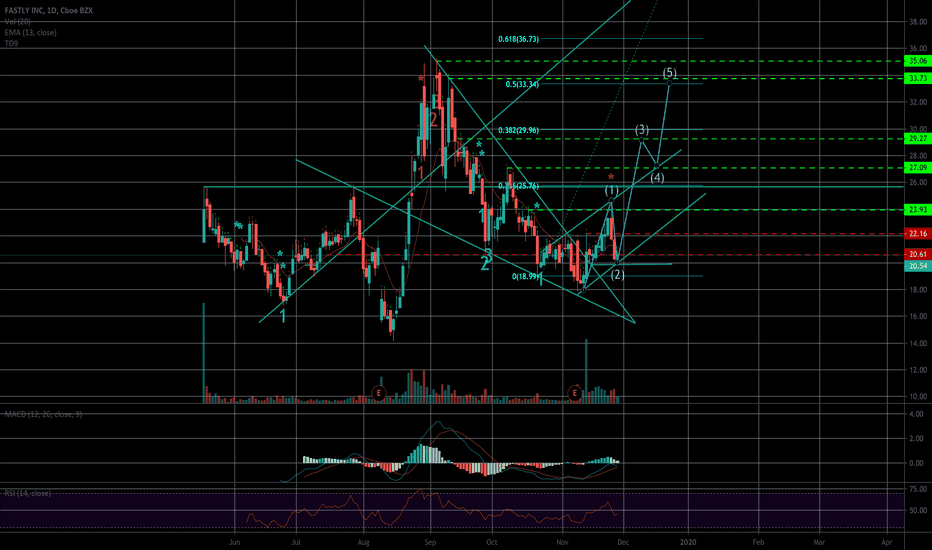Image resolution: width=932 pixels, height=550 pixels.
Task: Click the Oct label on time axis
Action: coord(491,542)
